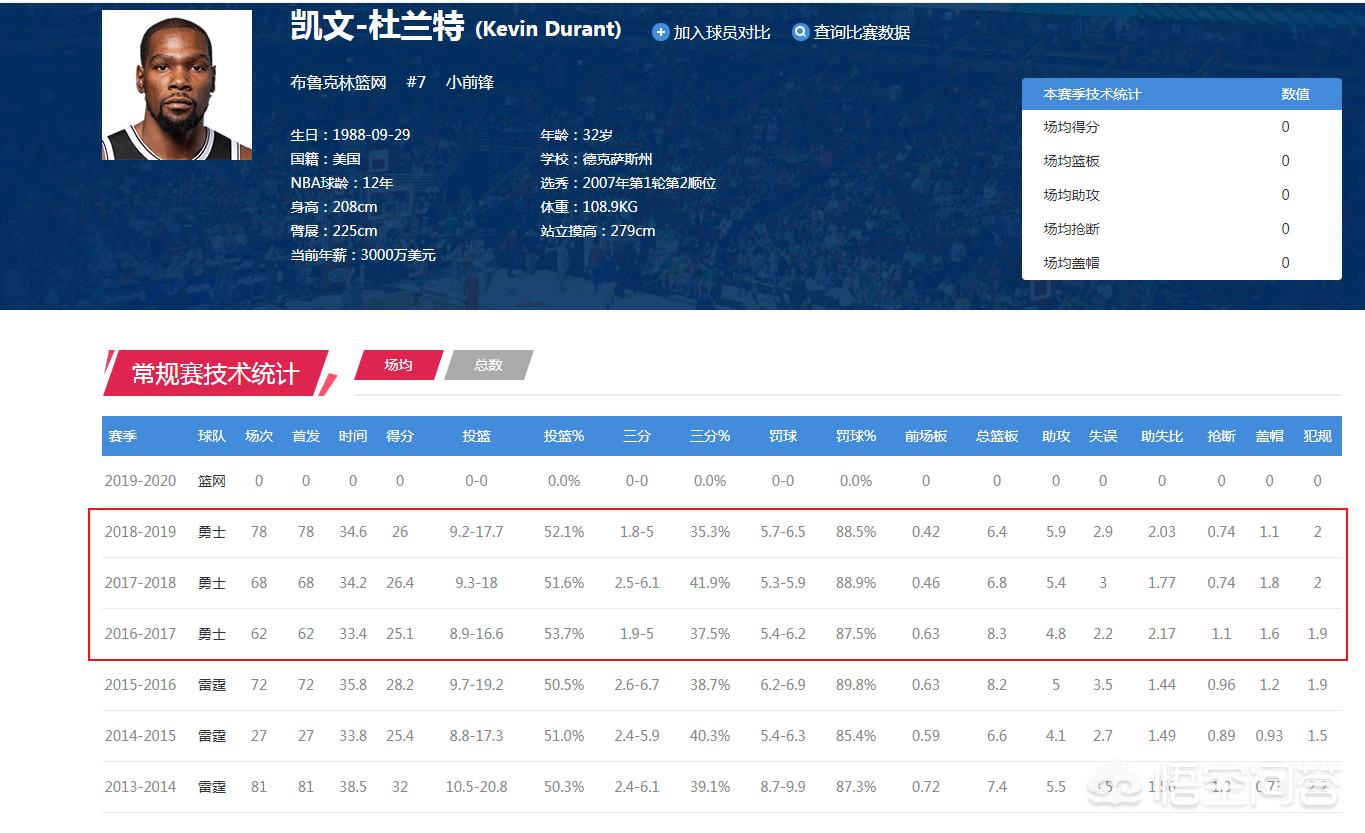Click the 10.5-20.8 shooting value
Image resolution: width=1365 pixels, height=833 pixels.
pos(476,787)
